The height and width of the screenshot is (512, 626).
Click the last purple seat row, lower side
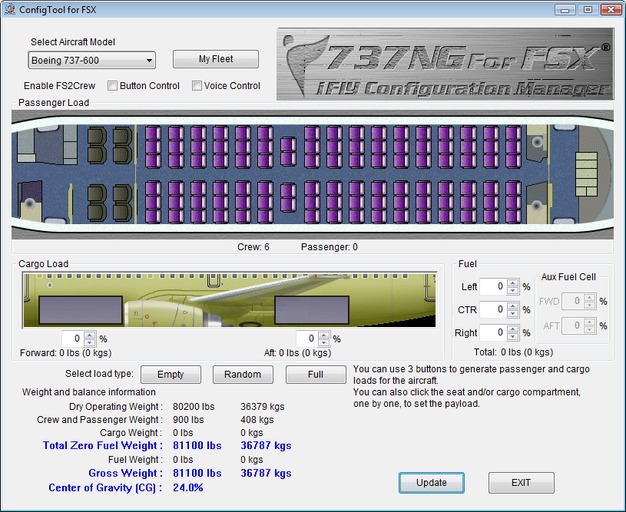[513, 202]
